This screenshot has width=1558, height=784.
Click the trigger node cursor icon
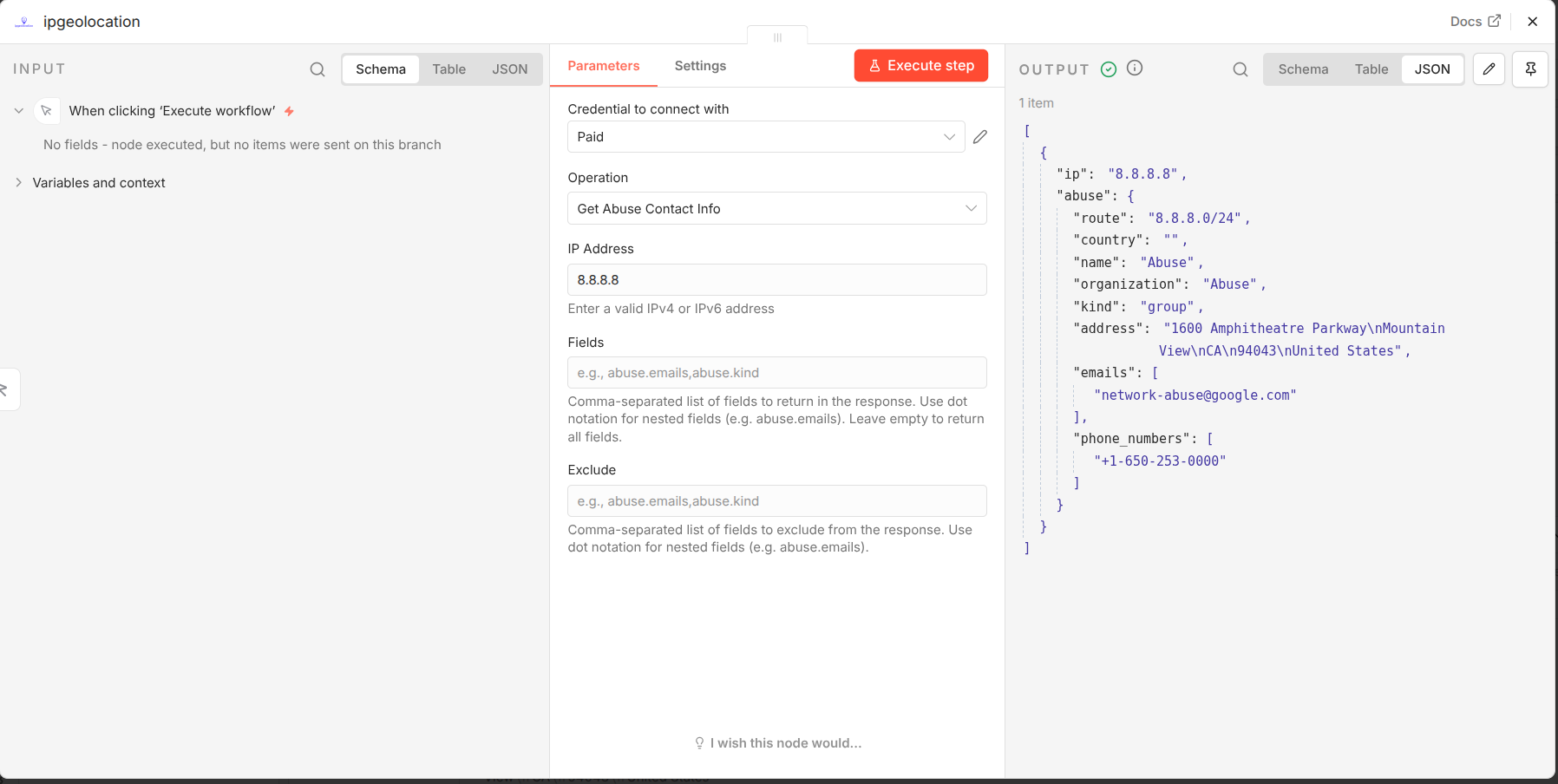click(x=47, y=111)
